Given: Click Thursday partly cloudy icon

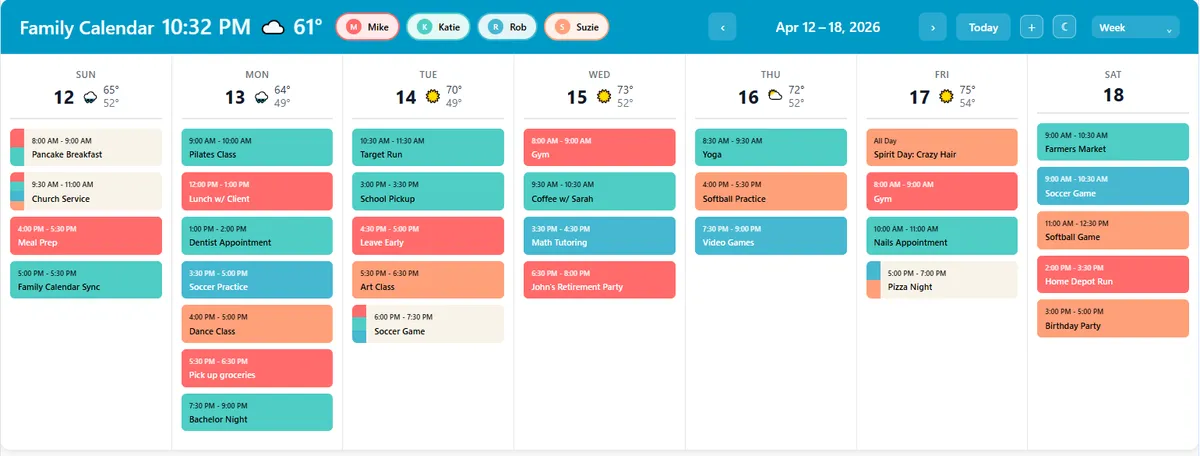Looking at the screenshot, I should coord(775,97).
